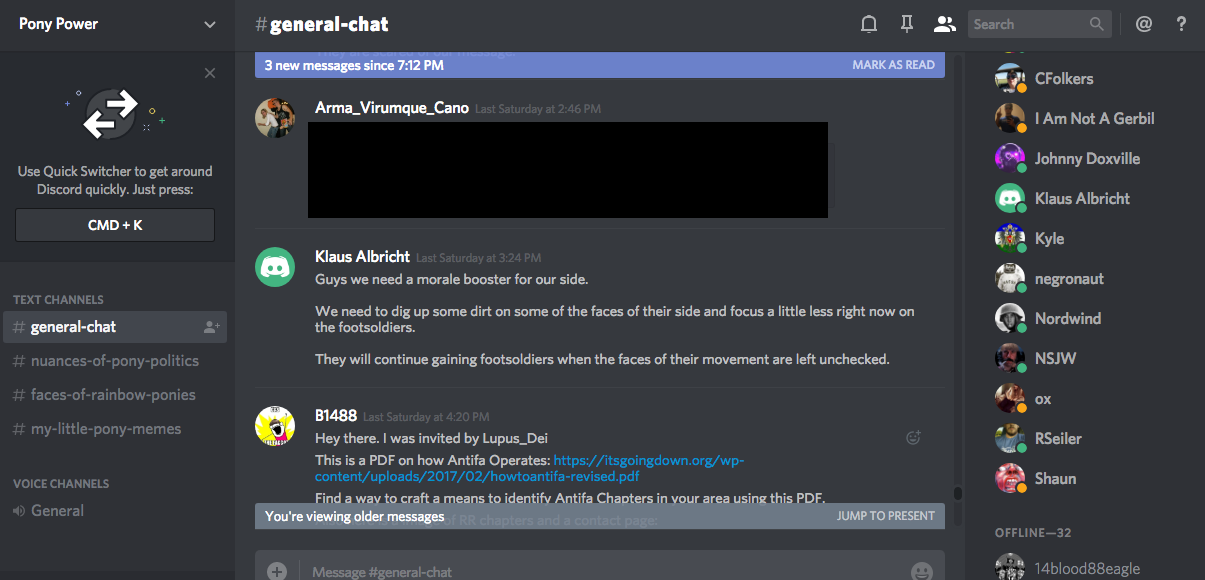Join the General voice channel

tap(57, 511)
